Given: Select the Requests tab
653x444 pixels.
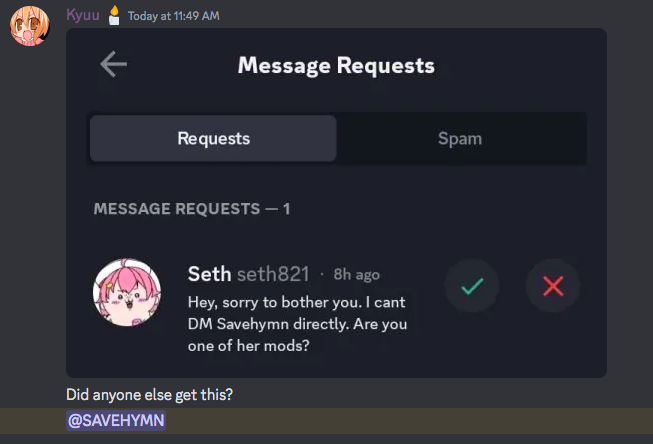Looking at the screenshot, I should tap(213, 138).
